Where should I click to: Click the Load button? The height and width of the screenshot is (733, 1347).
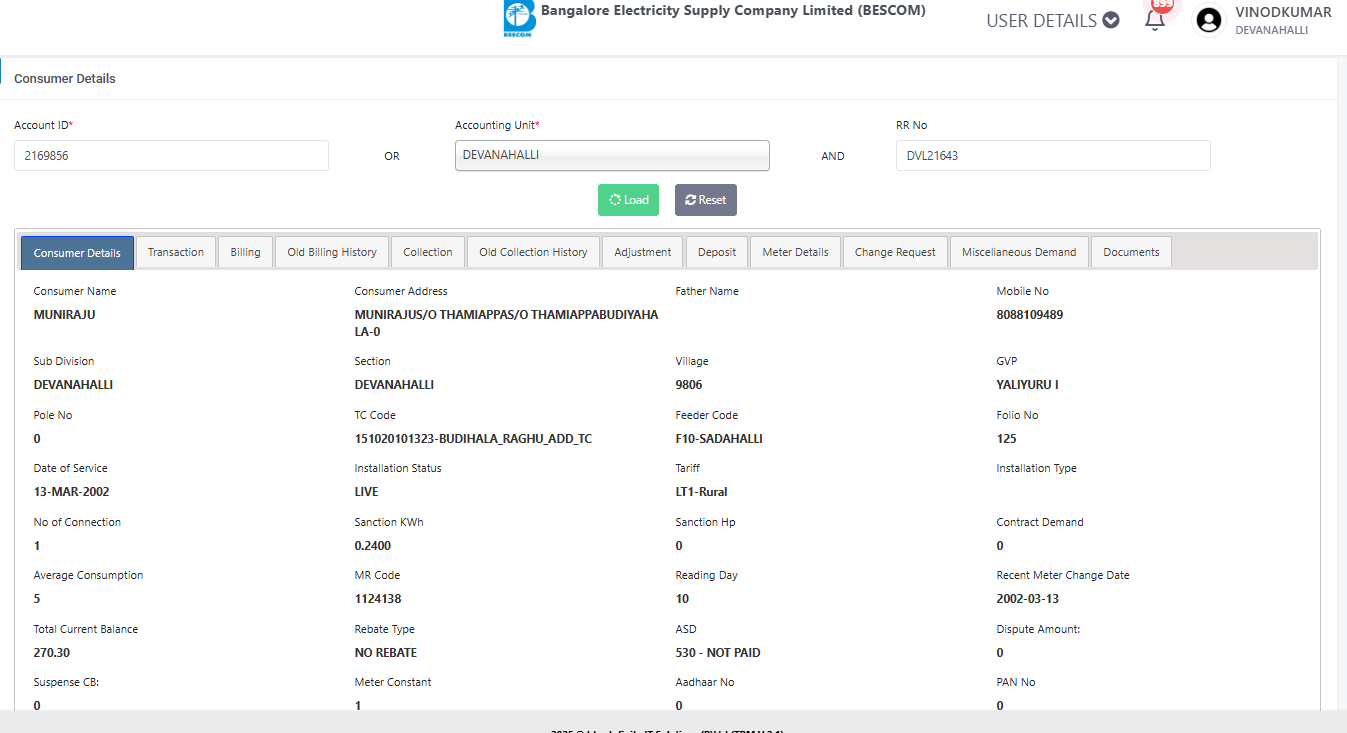pos(629,200)
